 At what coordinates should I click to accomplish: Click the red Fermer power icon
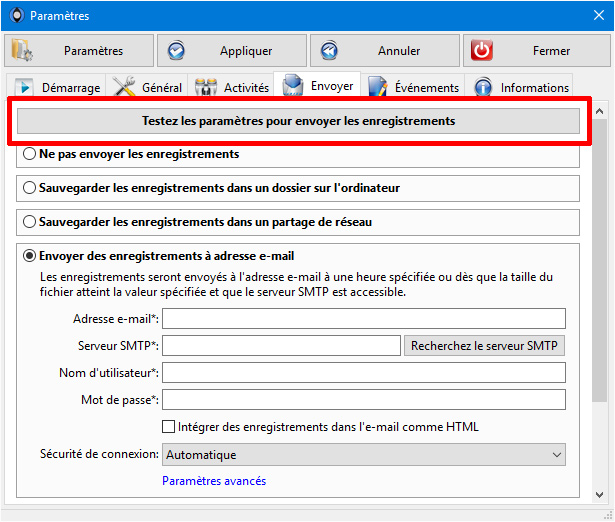pyautogui.click(x=482, y=50)
